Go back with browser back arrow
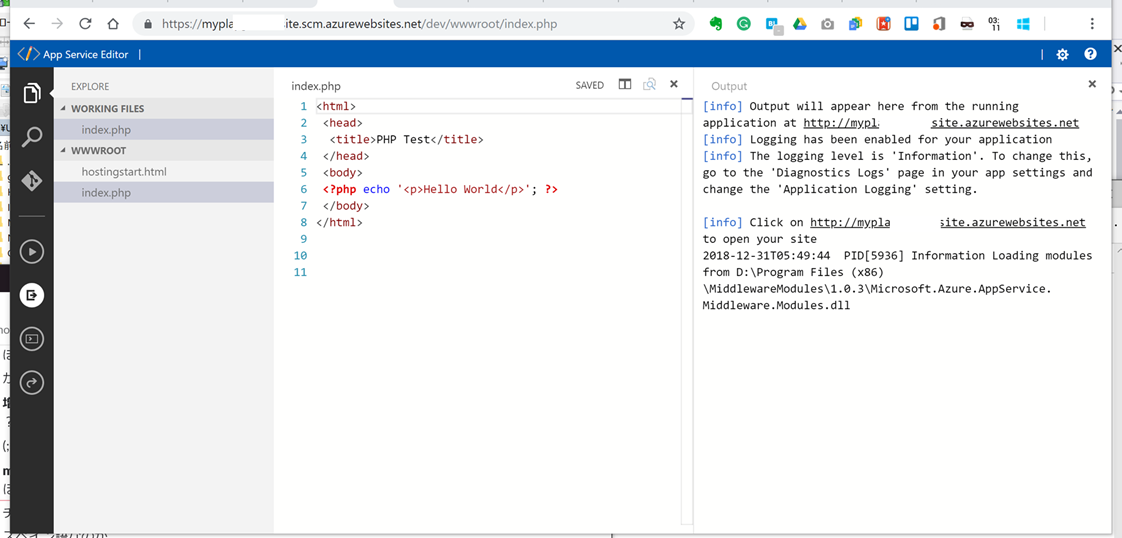 (29, 24)
